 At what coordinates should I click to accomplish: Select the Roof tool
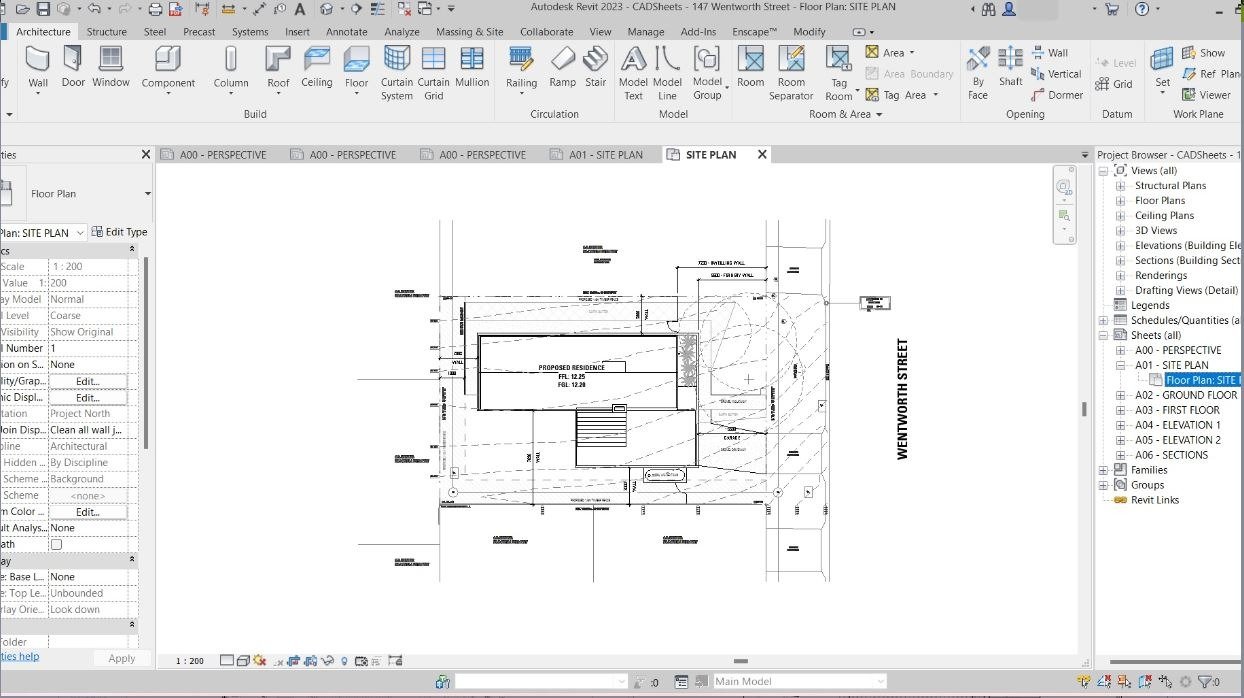tap(278, 70)
